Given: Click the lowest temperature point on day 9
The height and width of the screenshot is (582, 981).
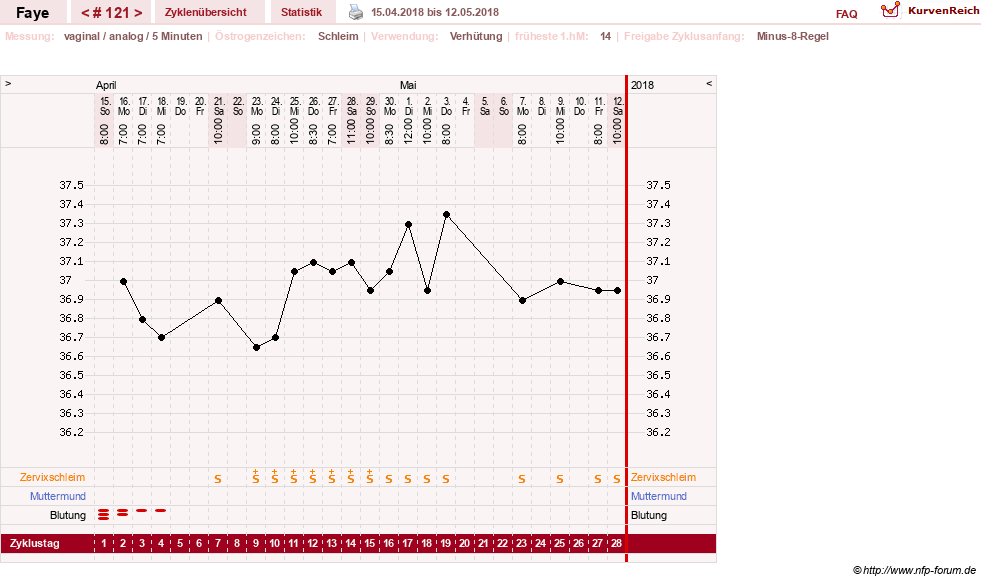Looking at the screenshot, I should pos(256,347).
